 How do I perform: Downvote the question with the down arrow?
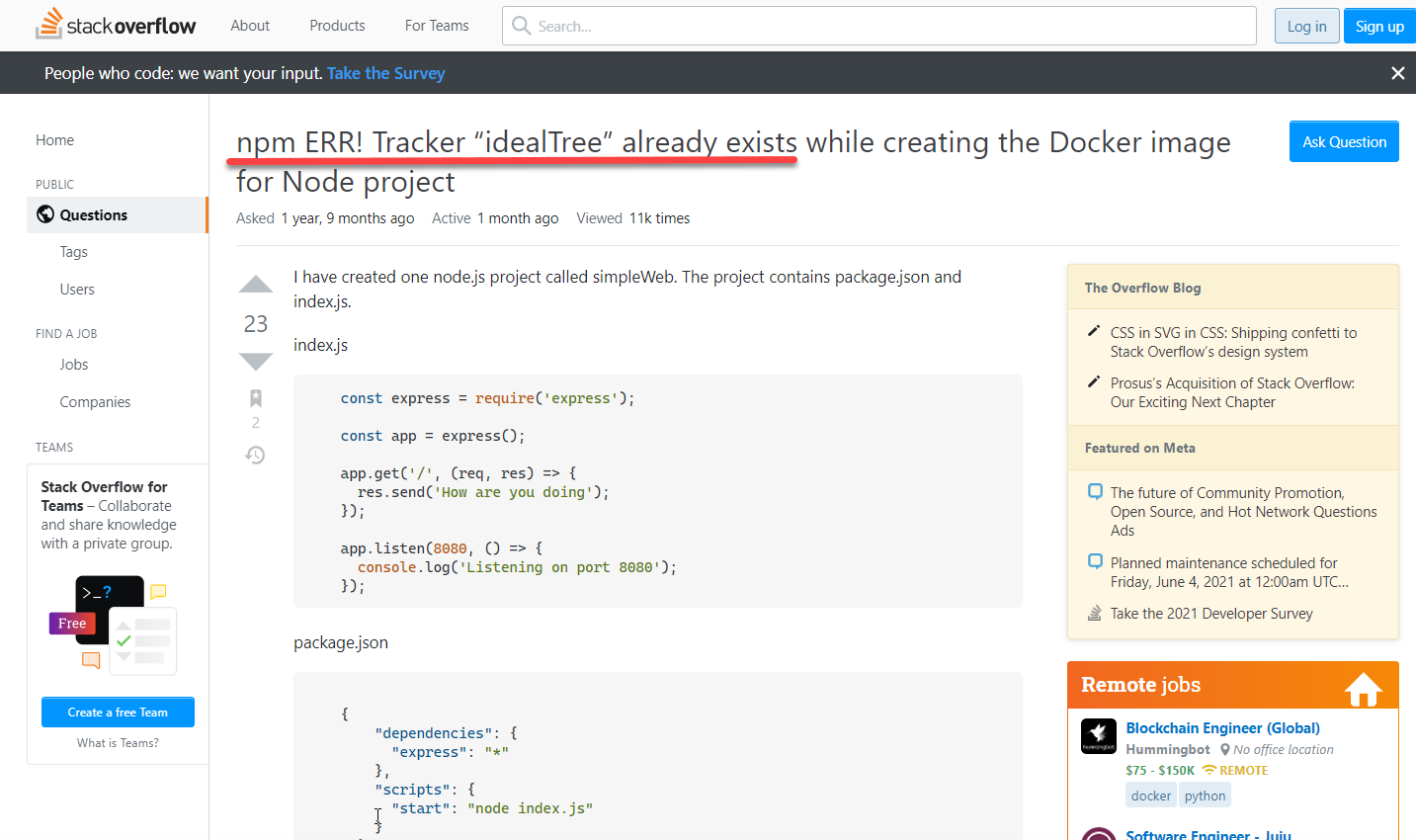tap(255, 361)
